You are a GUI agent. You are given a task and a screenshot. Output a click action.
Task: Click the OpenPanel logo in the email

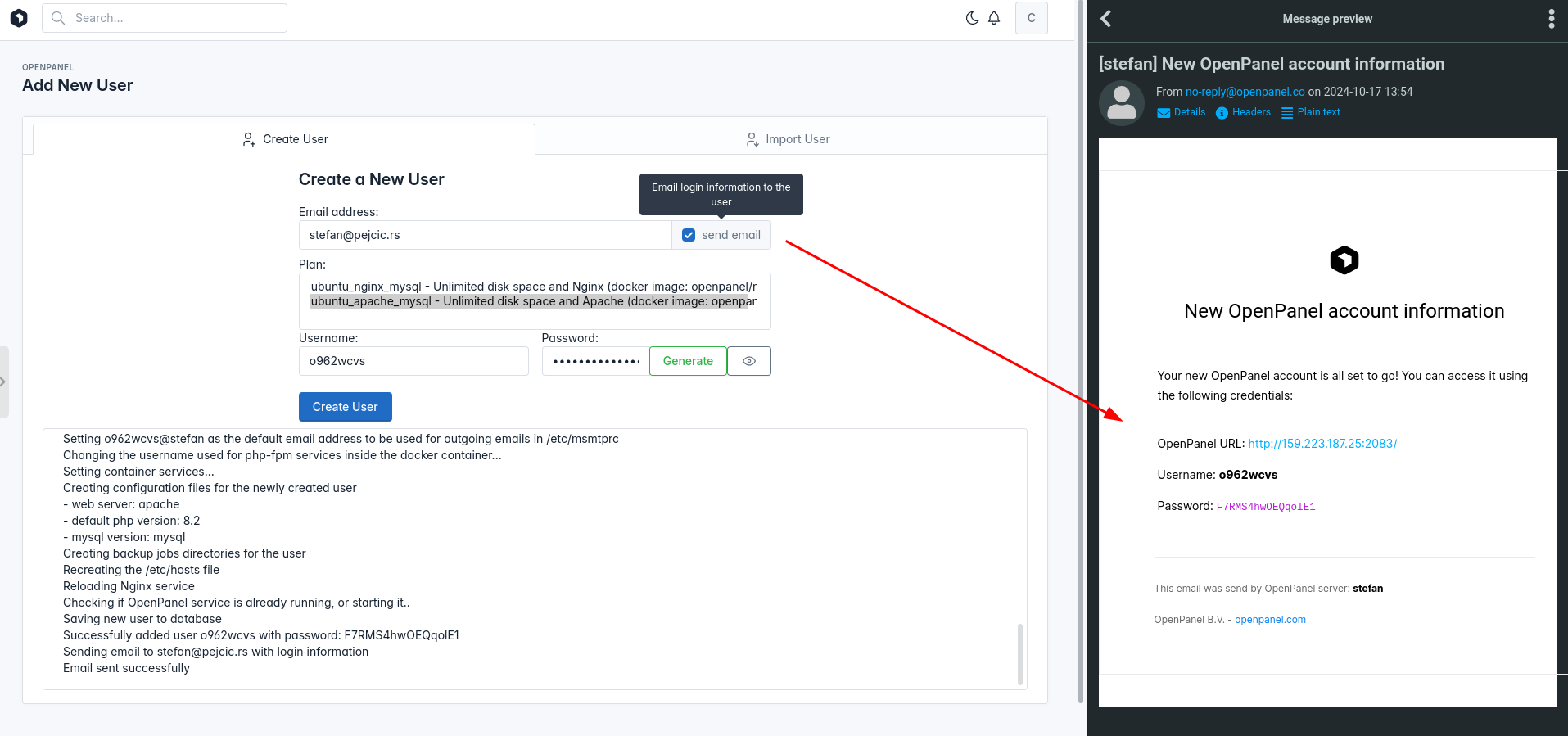[1344, 260]
